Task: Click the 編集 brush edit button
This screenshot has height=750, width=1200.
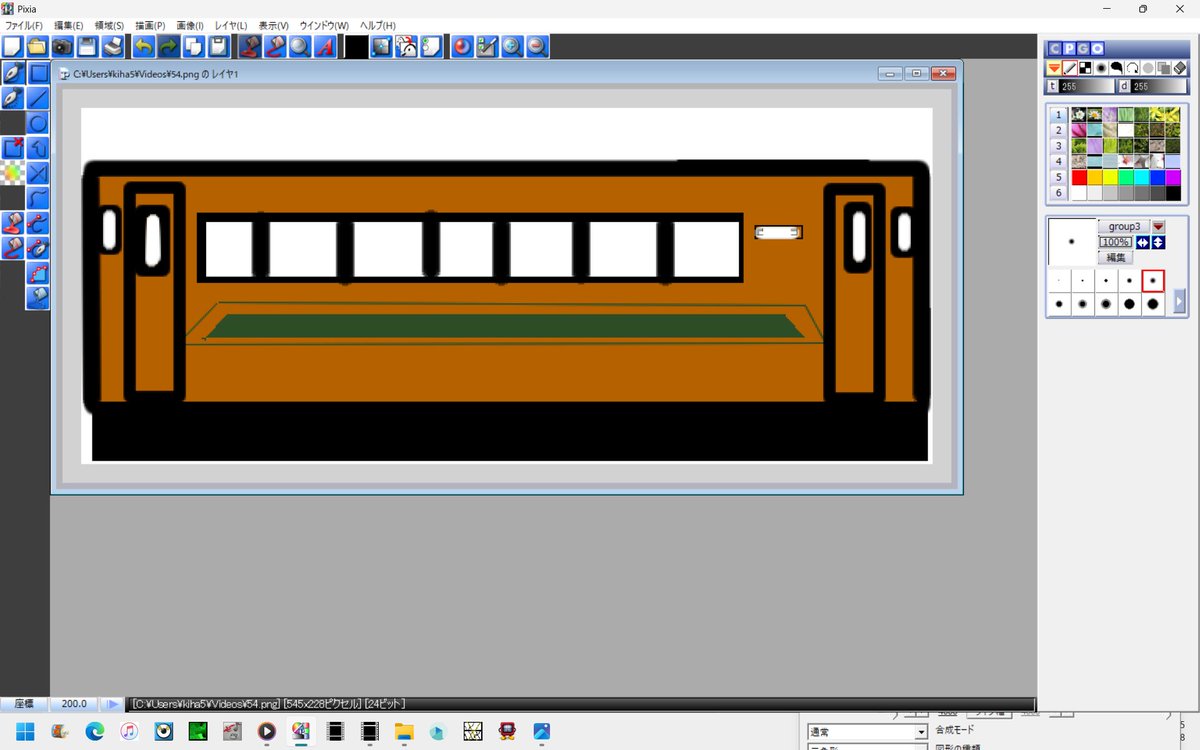Action: pos(1116,258)
